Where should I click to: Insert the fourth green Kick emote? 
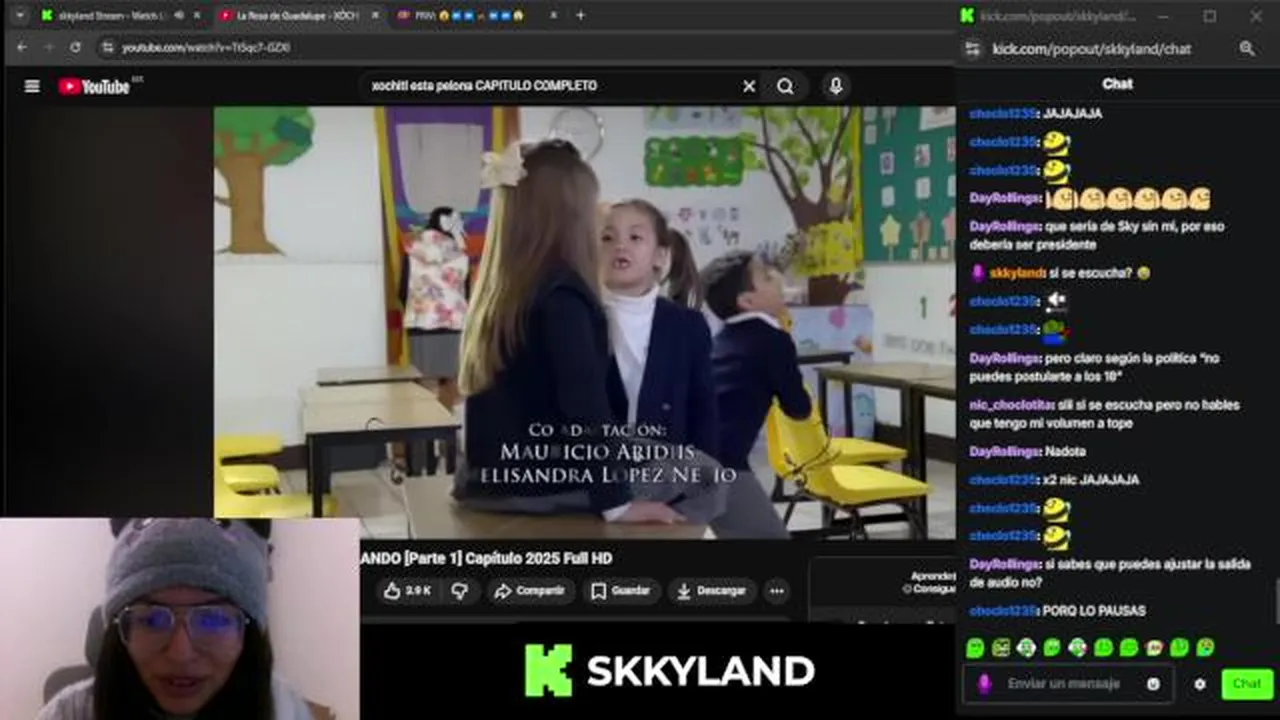[1052, 648]
